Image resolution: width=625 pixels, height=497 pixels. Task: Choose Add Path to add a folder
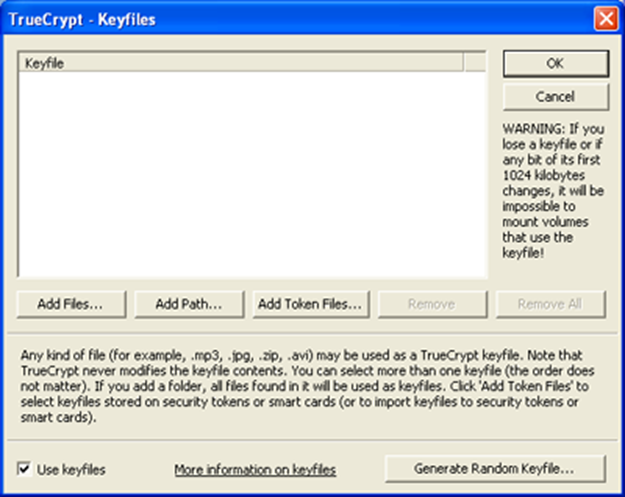pyautogui.click(x=189, y=304)
